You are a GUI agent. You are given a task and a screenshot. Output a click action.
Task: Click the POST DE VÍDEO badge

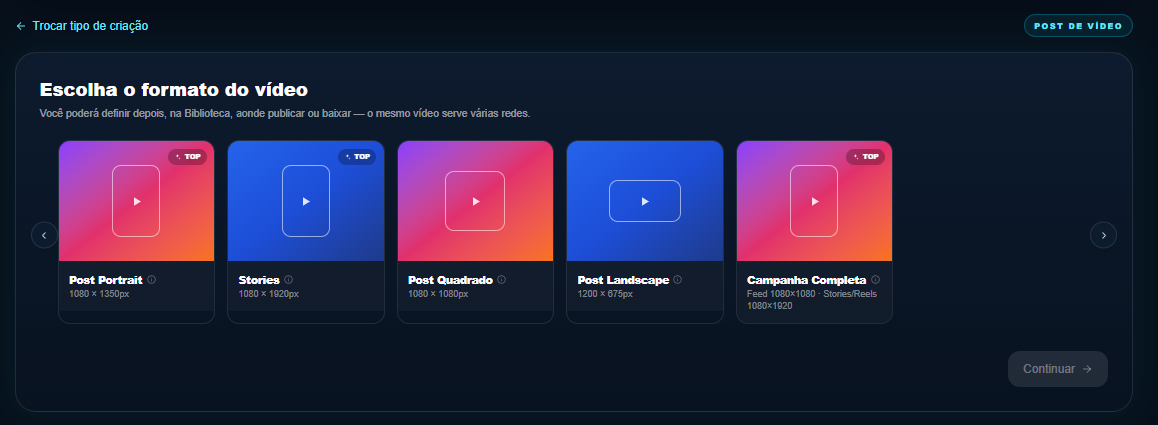click(1078, 26)
